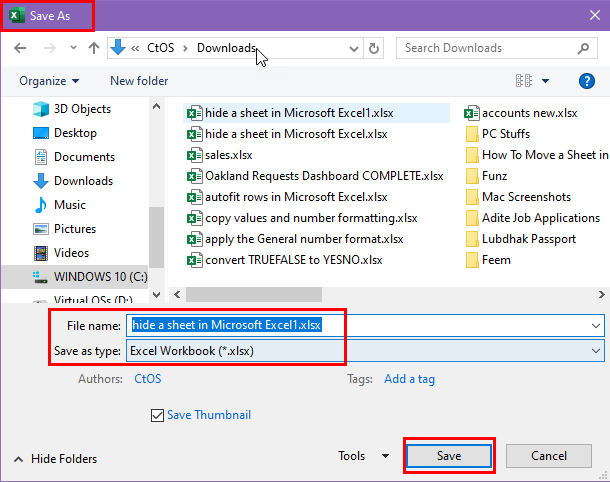Viewport: 610px width, 482px height.
Task: Close the Save As dialog
Action: pos(594,16)
